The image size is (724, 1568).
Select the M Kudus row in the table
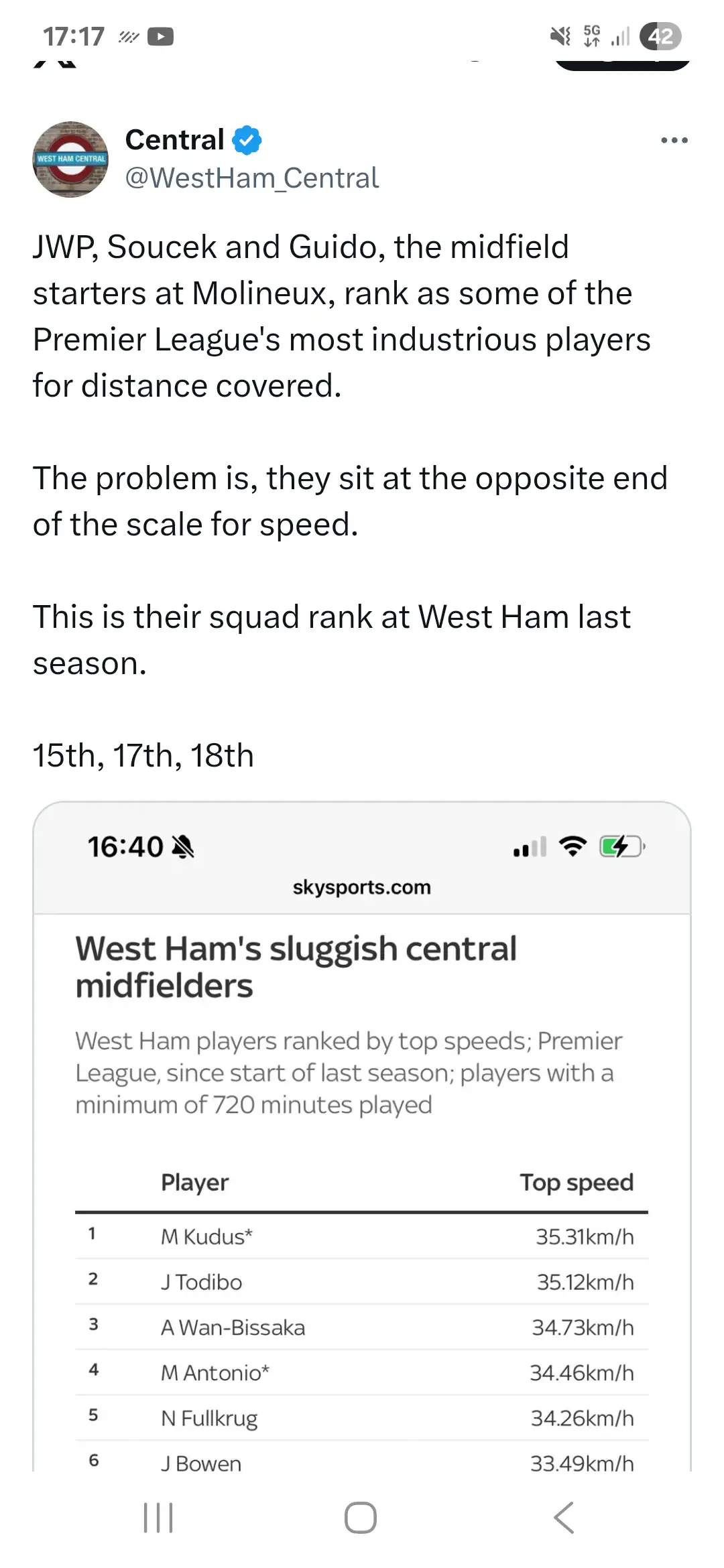(361, 1236)
